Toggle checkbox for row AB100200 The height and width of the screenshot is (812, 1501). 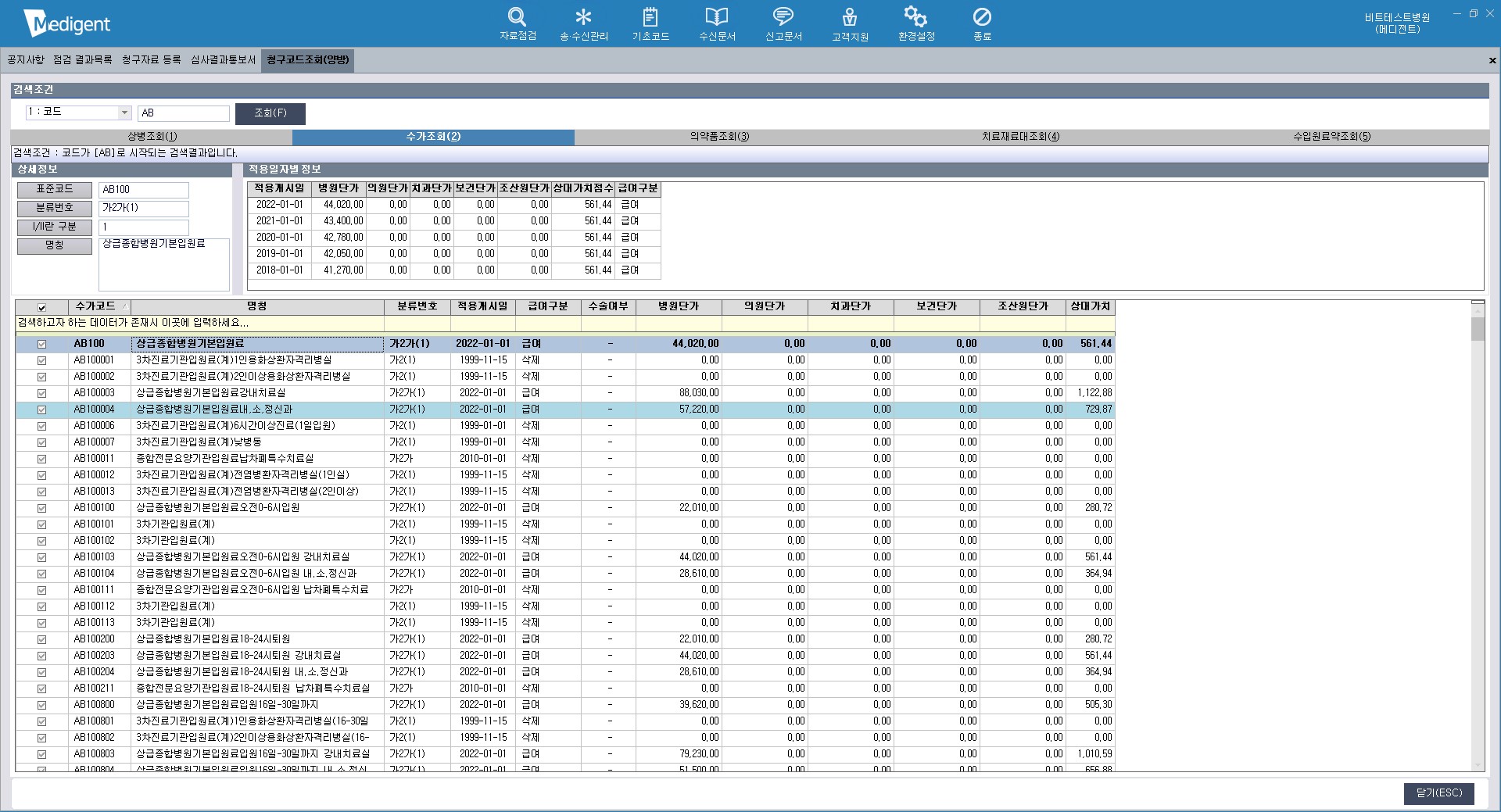click(x=42, y=639)
